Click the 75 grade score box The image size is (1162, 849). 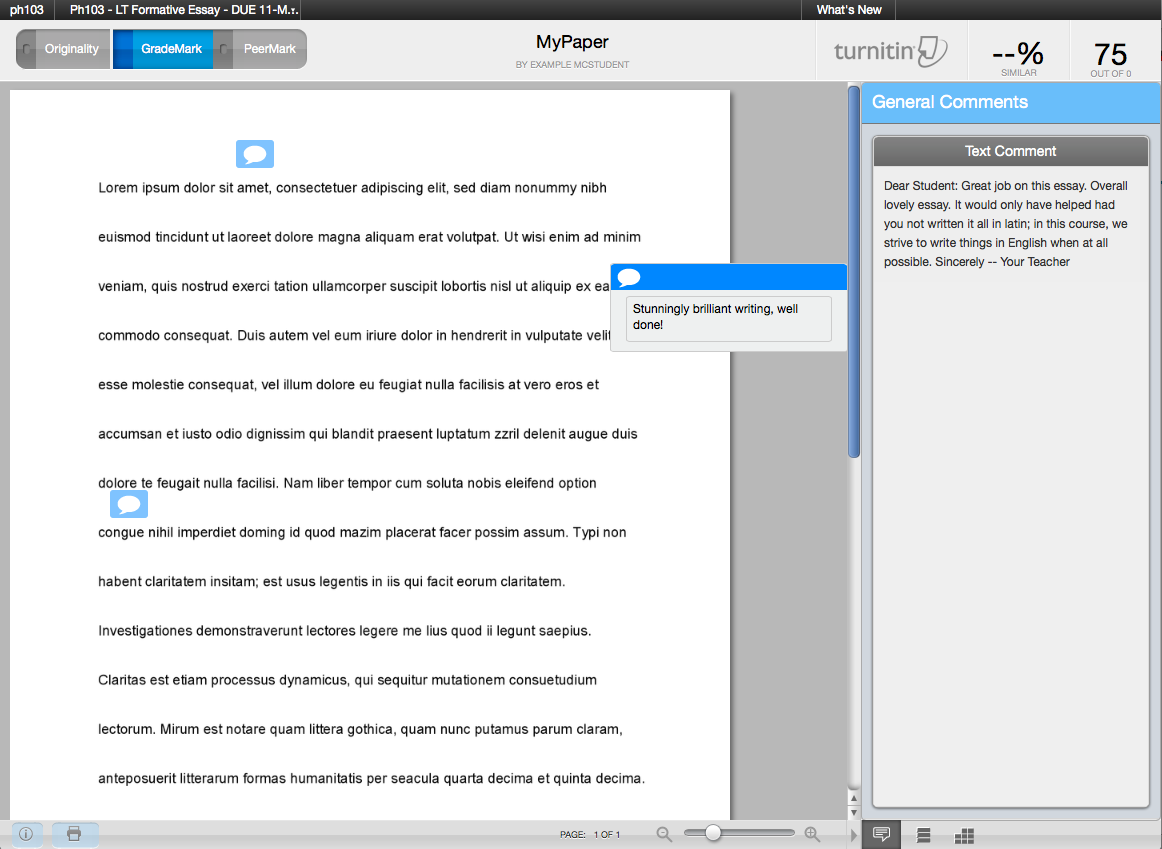coord(1110,54)
